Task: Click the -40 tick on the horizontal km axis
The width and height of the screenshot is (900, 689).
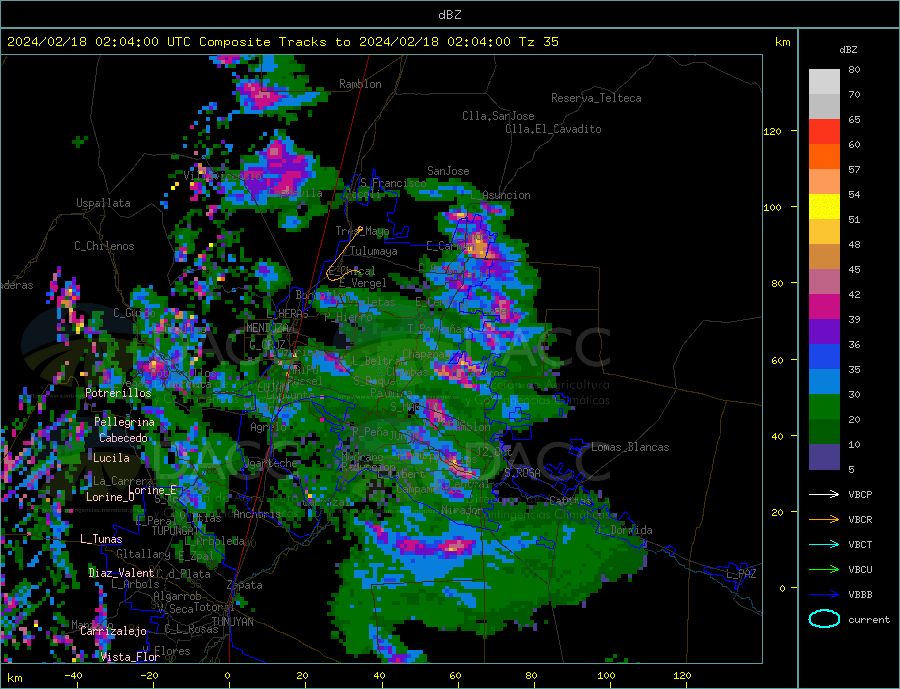Action: click(x=73, y=676)
